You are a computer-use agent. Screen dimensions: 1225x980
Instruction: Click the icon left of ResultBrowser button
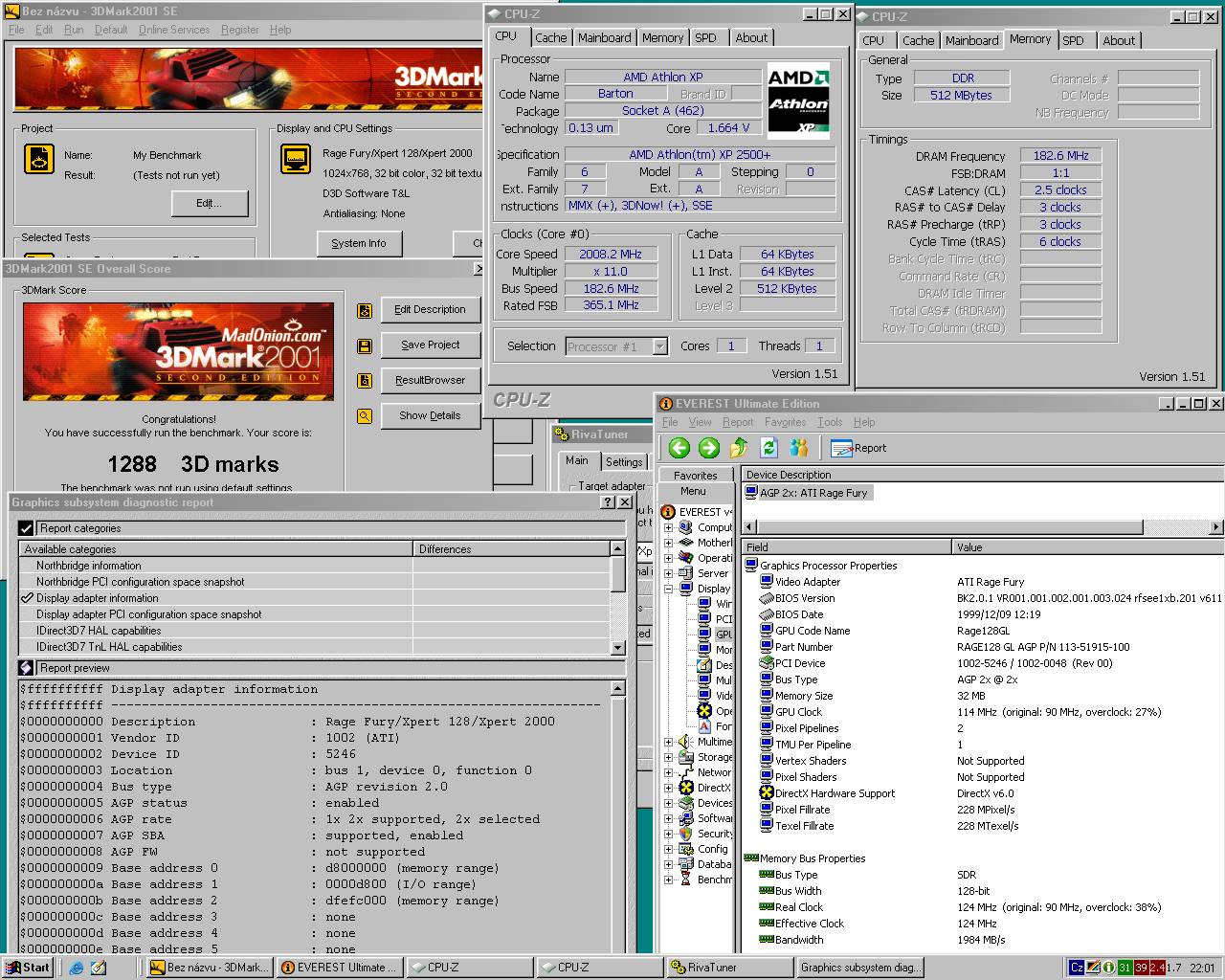364,381
